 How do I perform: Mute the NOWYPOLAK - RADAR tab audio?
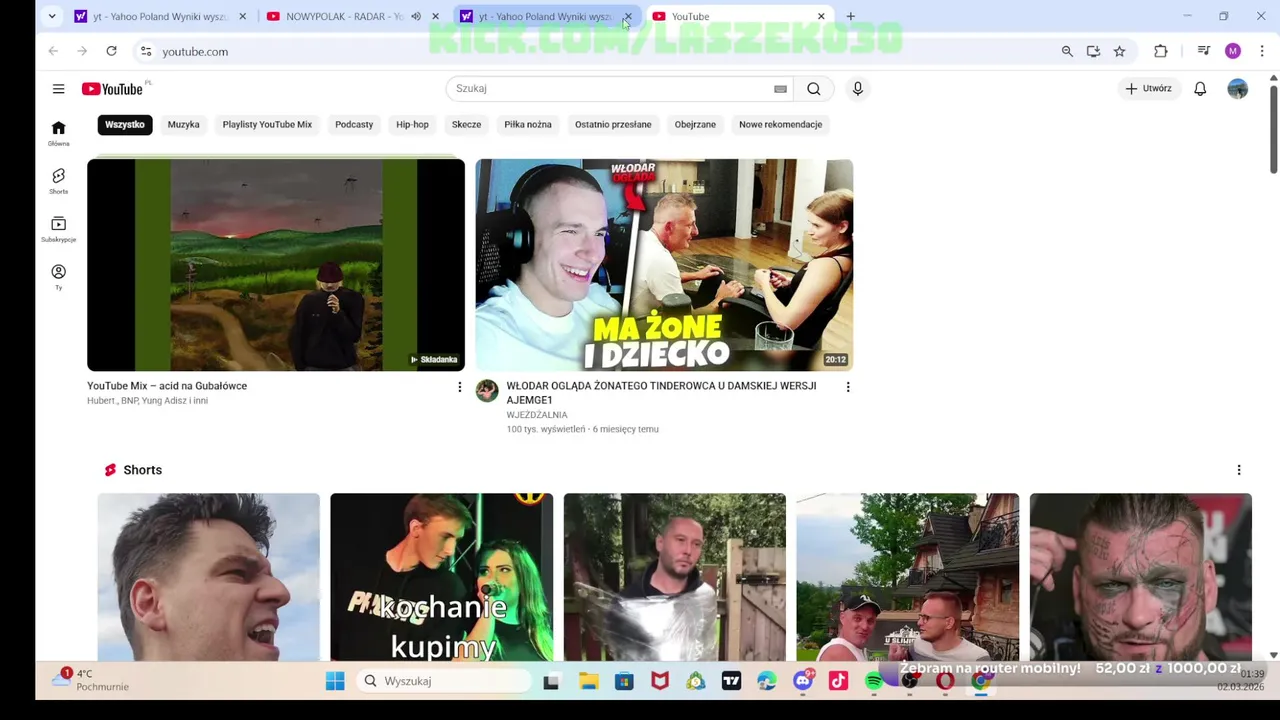pyautogui.click(x=416, y=16)
